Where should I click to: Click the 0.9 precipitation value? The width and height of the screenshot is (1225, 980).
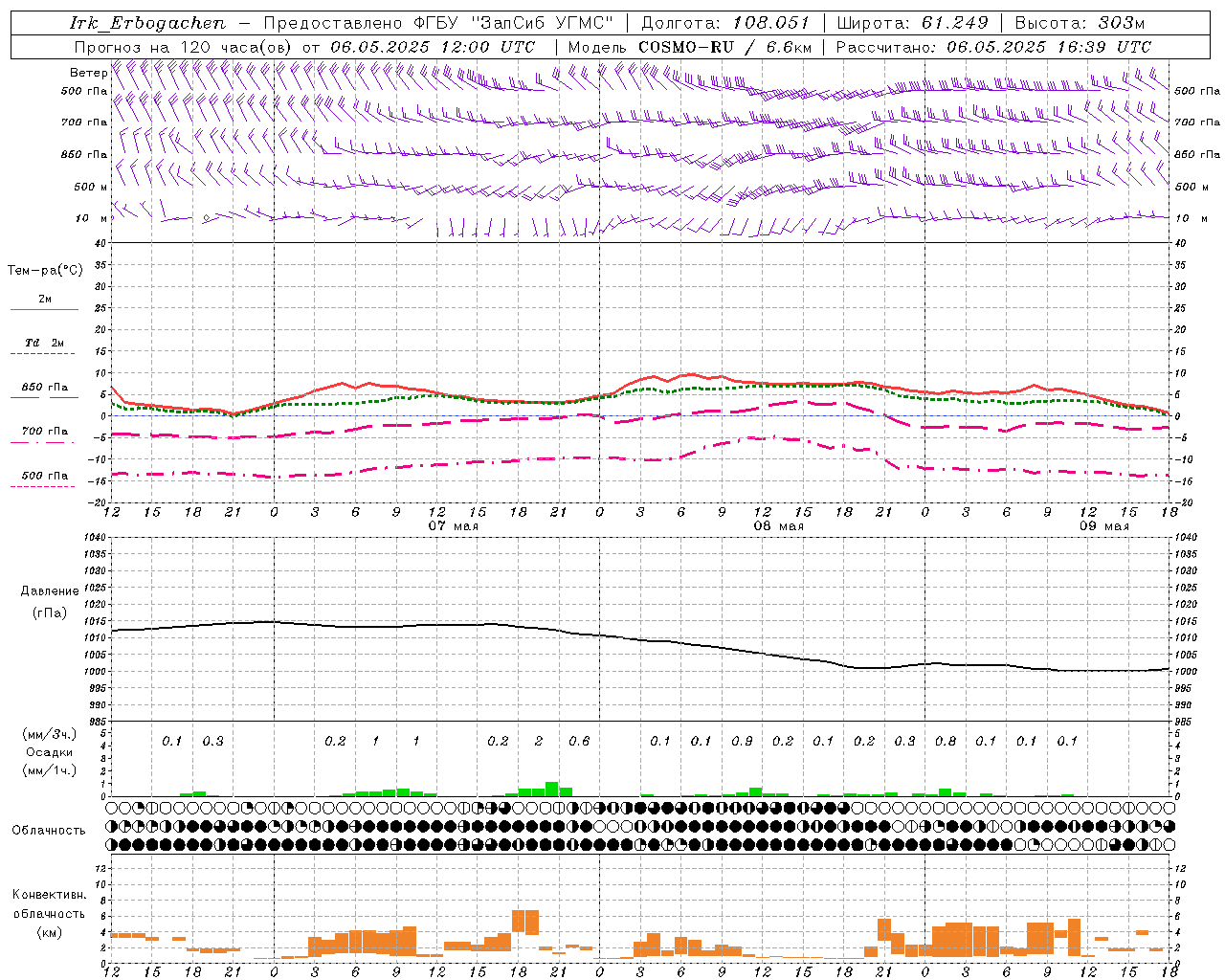point(742,741)
